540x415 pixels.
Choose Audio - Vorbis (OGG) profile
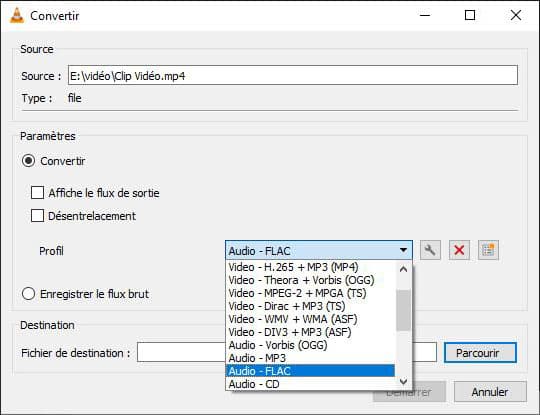click(x=310, y=345)
